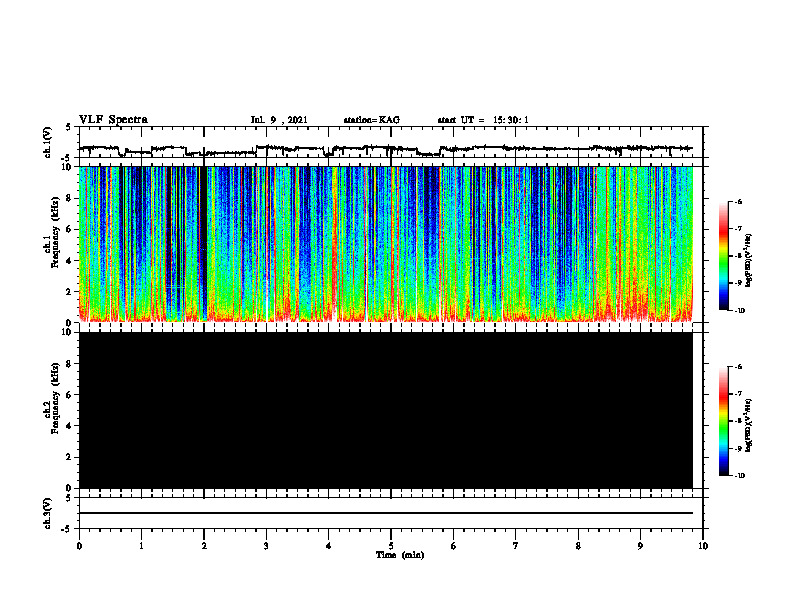This screenshot has width=792, height=612.
Task: Click the "-5" voltage tick on ch.3(V) axis
Action: coord(67,529)
